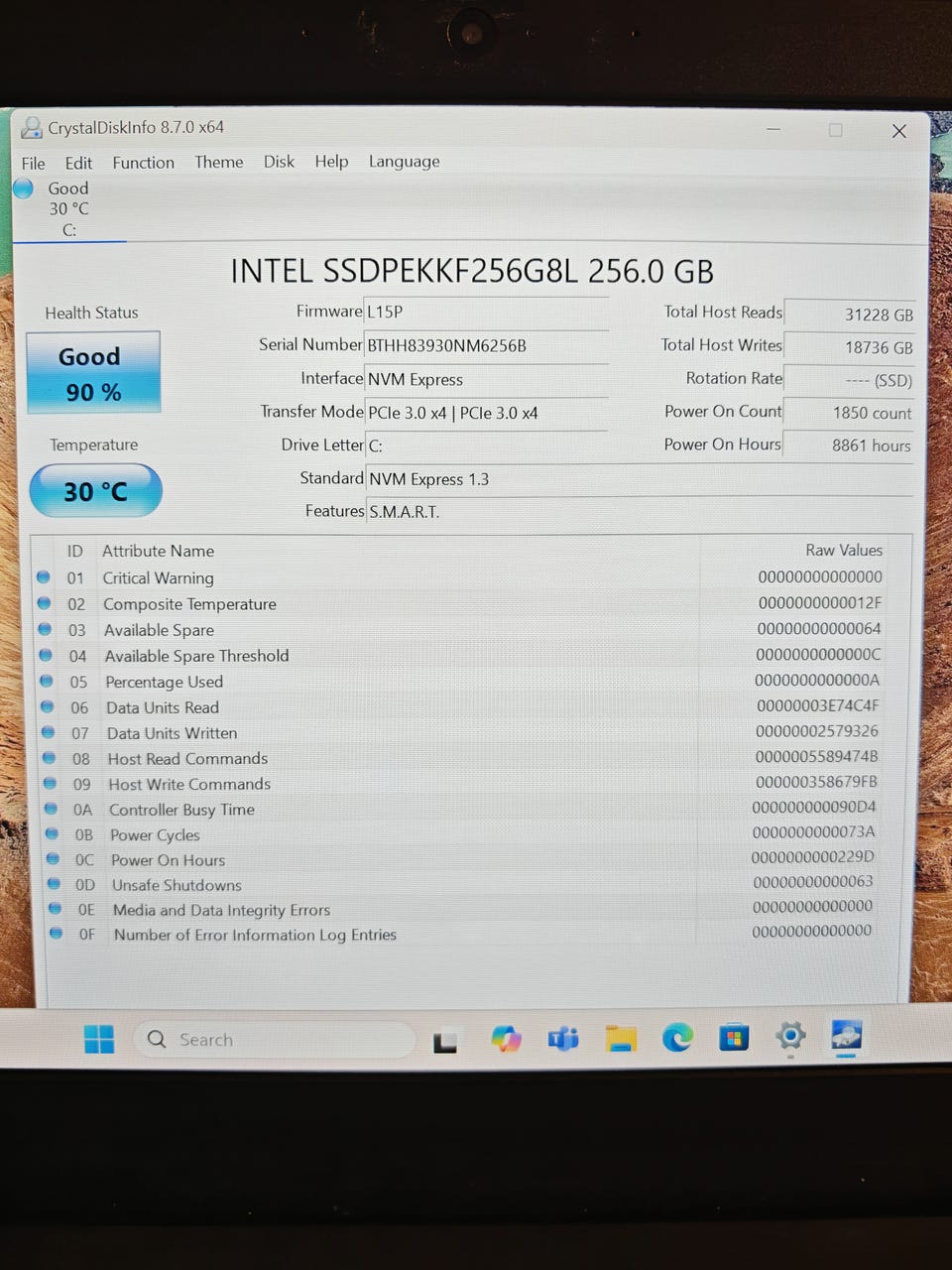Click the status dot for attribute 0C Power On Hours
This screenshot has width=952, height=1270.
pyautogui.click(x=54, y=858)
